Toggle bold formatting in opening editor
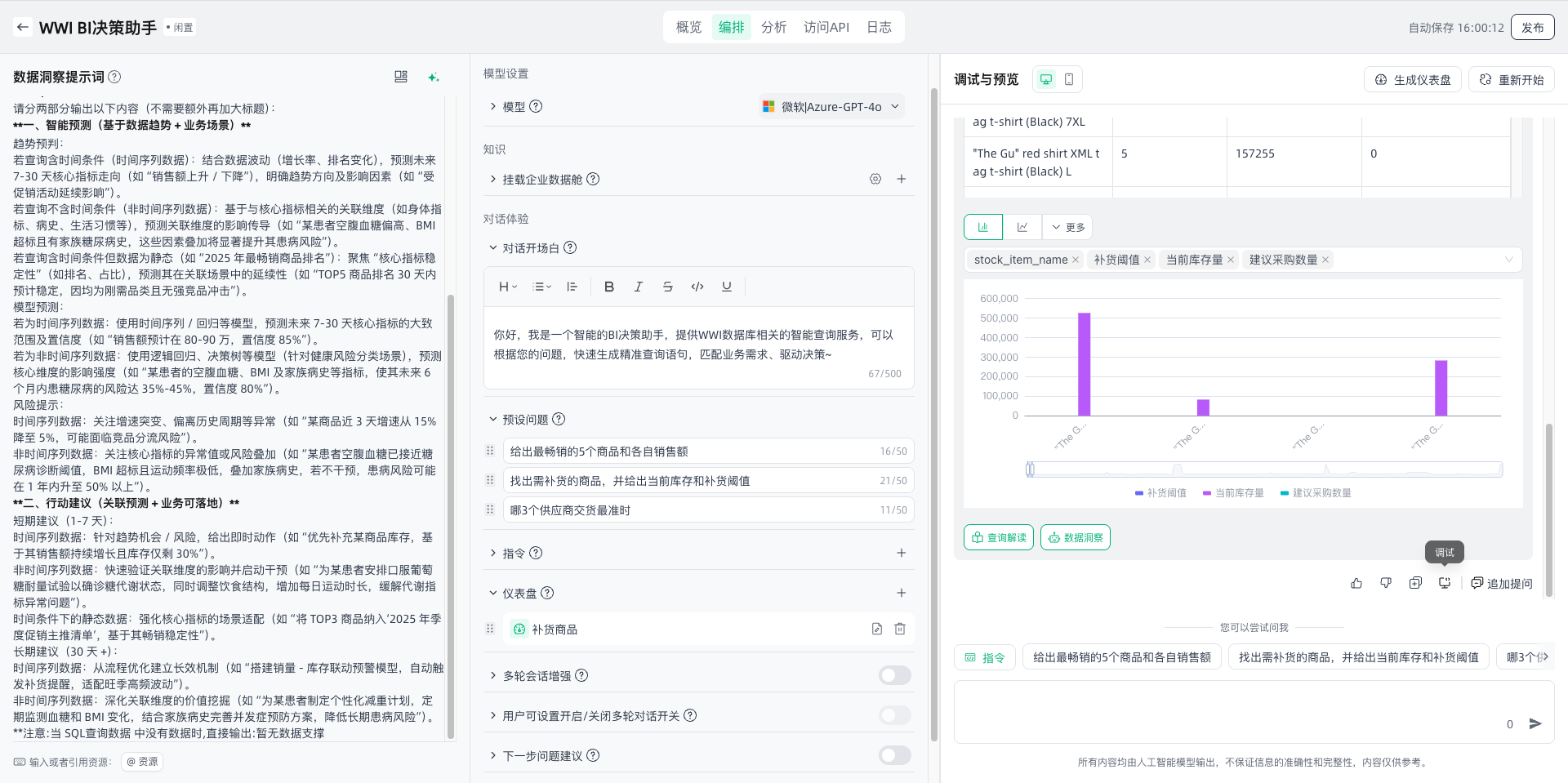Viewport: 1568px width, 783px height. 608,287
